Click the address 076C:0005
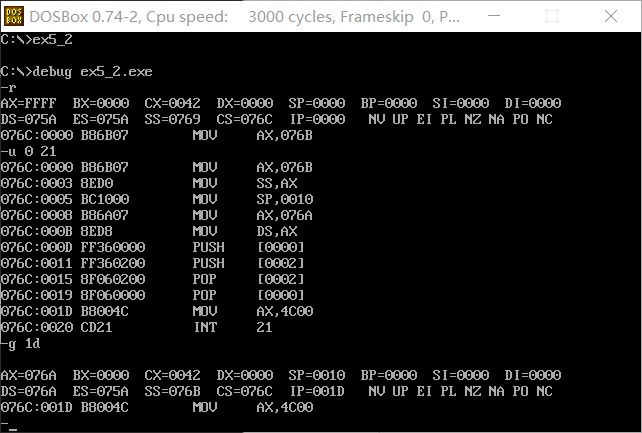The height and width of the screenshot is (433, 642). point(37,199)
